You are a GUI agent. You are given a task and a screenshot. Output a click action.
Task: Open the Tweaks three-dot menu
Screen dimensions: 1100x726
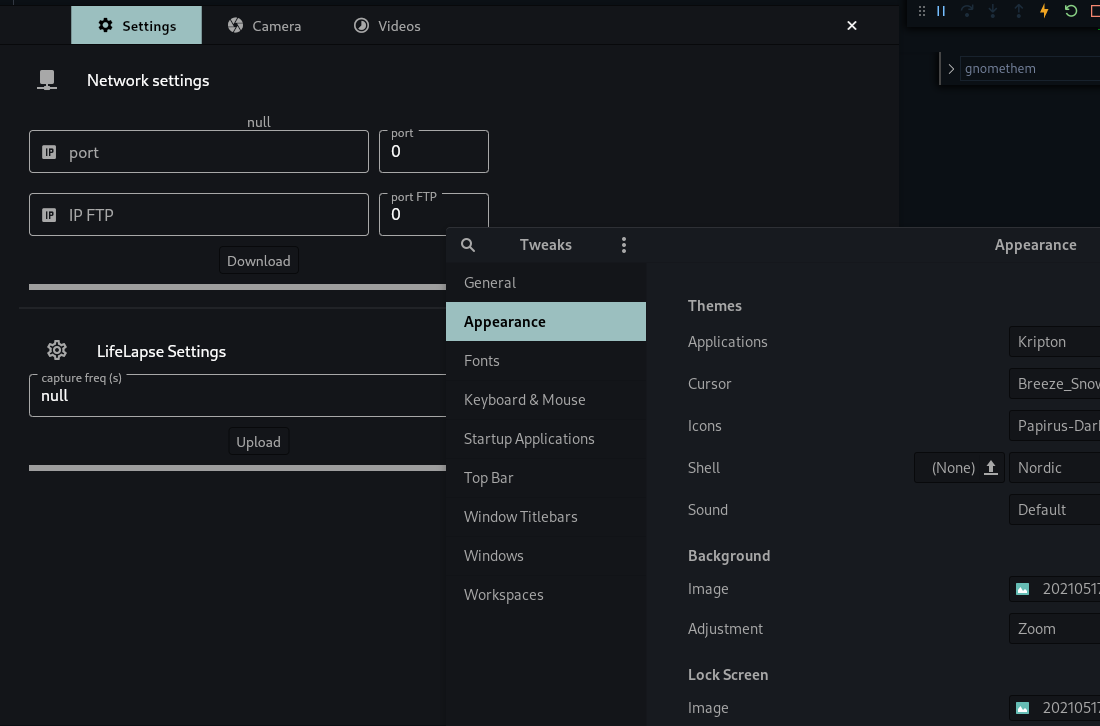point(624,244)
